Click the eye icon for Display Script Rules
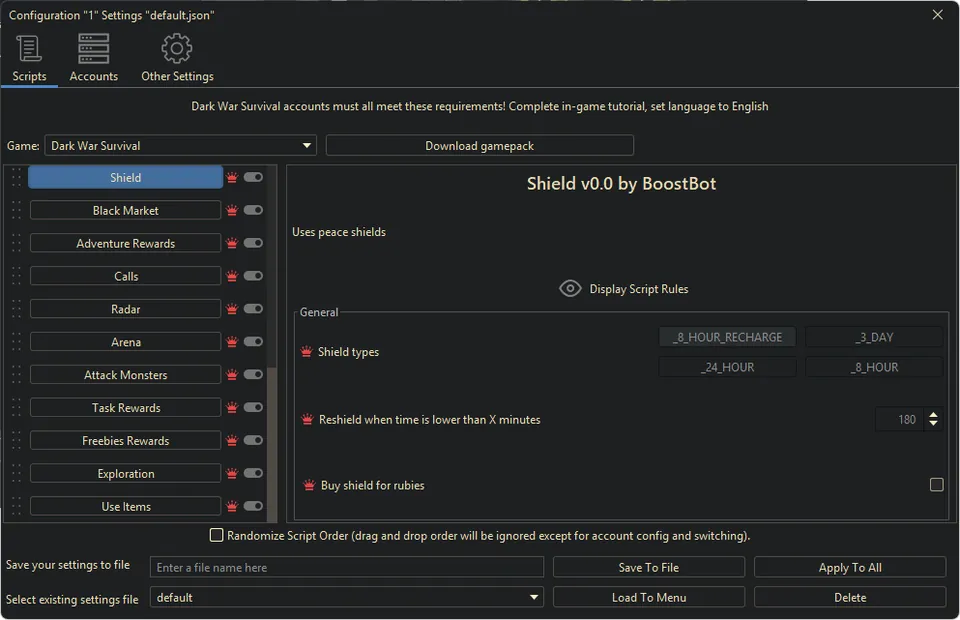Screen dimensions: 960x620 [x=570, y=288]
